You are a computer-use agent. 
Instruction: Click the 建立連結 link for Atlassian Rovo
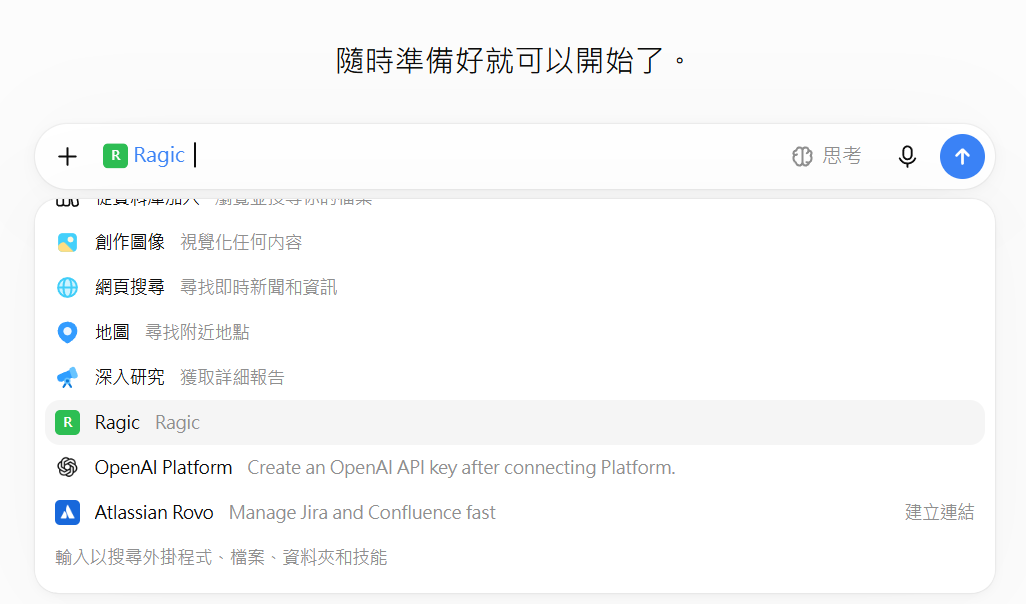[940, 512]
